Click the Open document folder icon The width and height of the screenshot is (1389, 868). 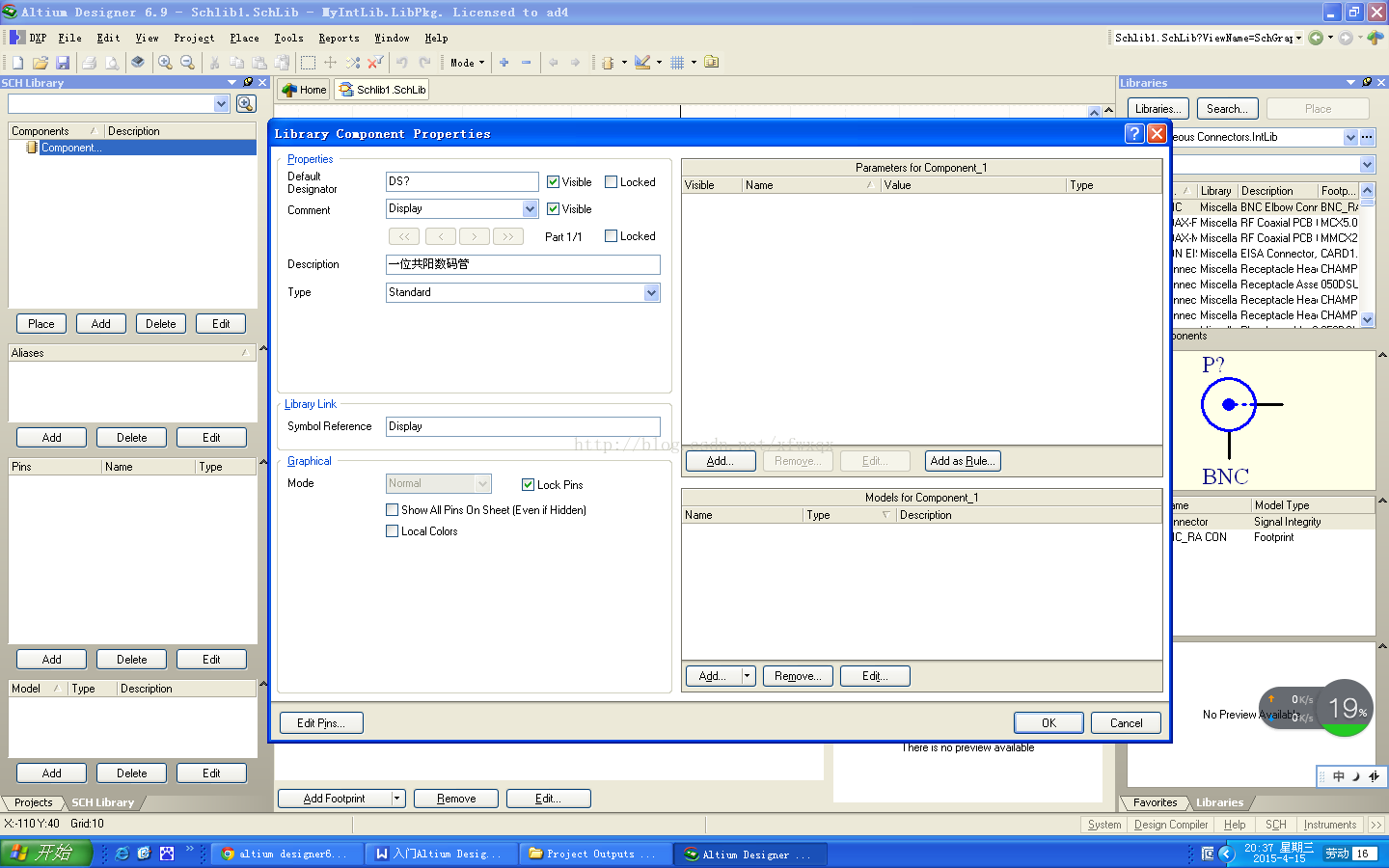40,63
